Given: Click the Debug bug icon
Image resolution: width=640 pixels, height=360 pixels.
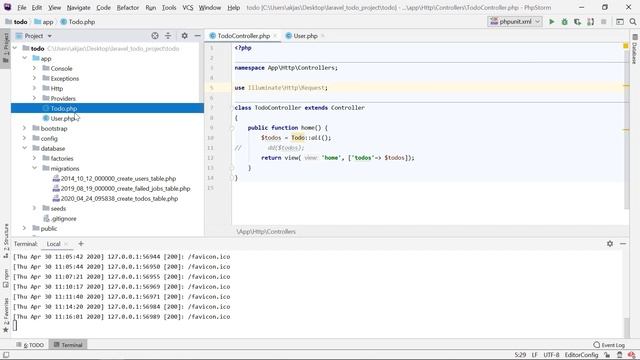Looking at the screenshot, I should 564,22.
